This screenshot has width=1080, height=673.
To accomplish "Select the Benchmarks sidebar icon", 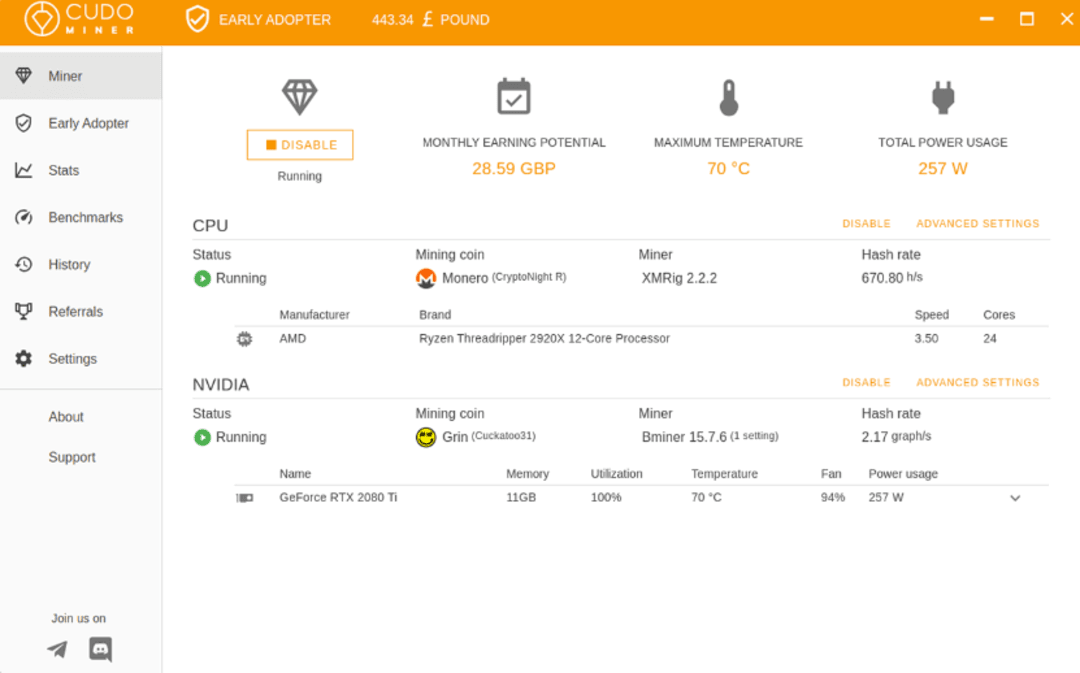I will [23, 217].
